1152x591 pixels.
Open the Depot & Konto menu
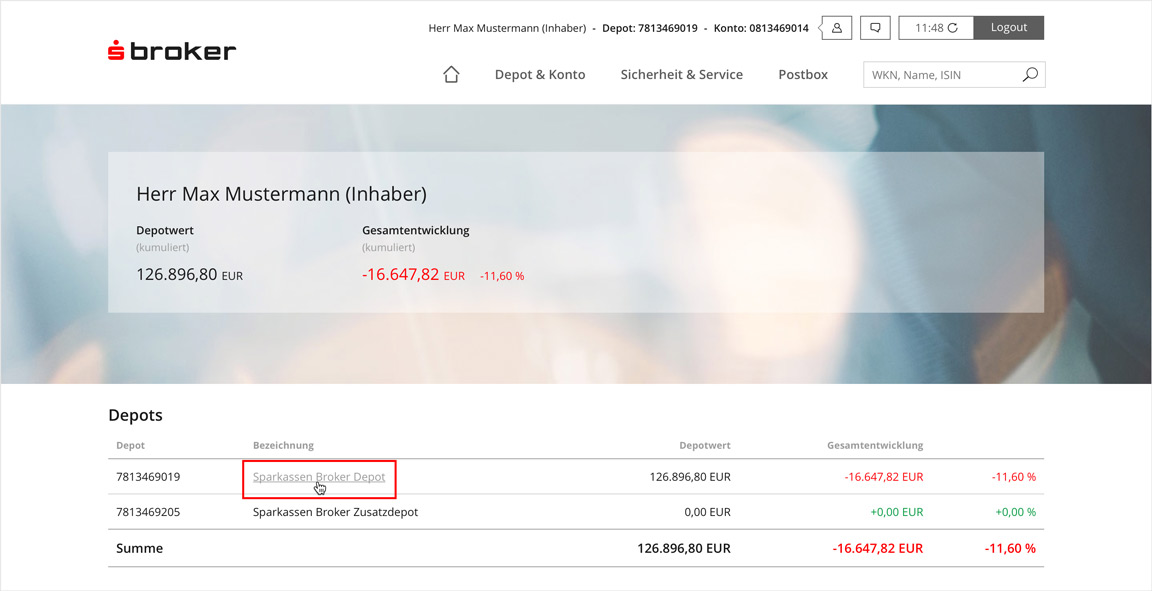coord(540,74)
